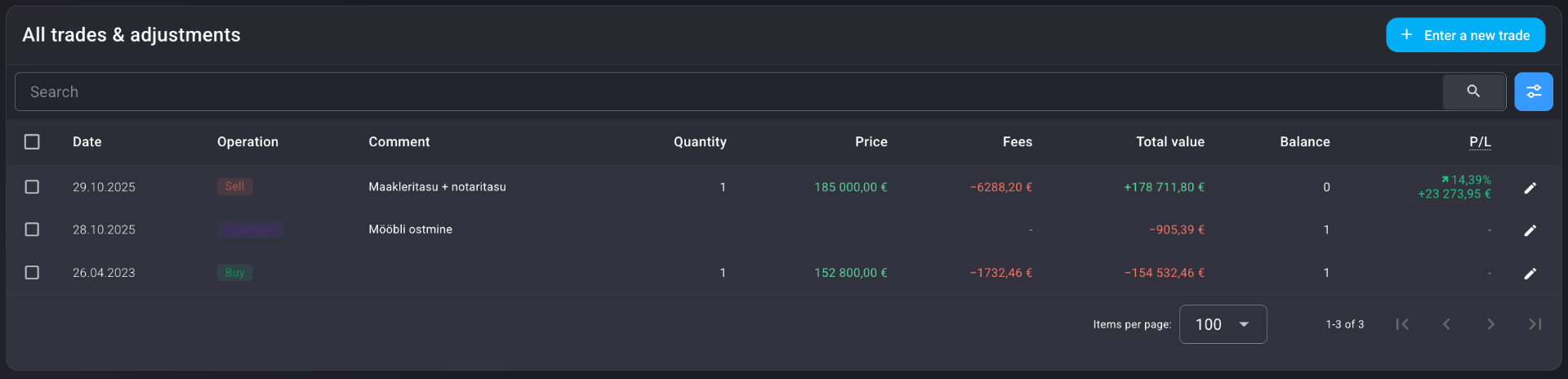Go to previous page chevron
The image size is (1568, 379).
tap(1446, 324)
